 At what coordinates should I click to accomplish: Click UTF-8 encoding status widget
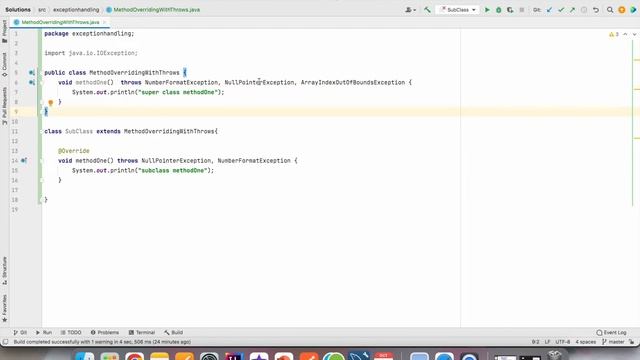pyautogui.click(x=562, y=342)
